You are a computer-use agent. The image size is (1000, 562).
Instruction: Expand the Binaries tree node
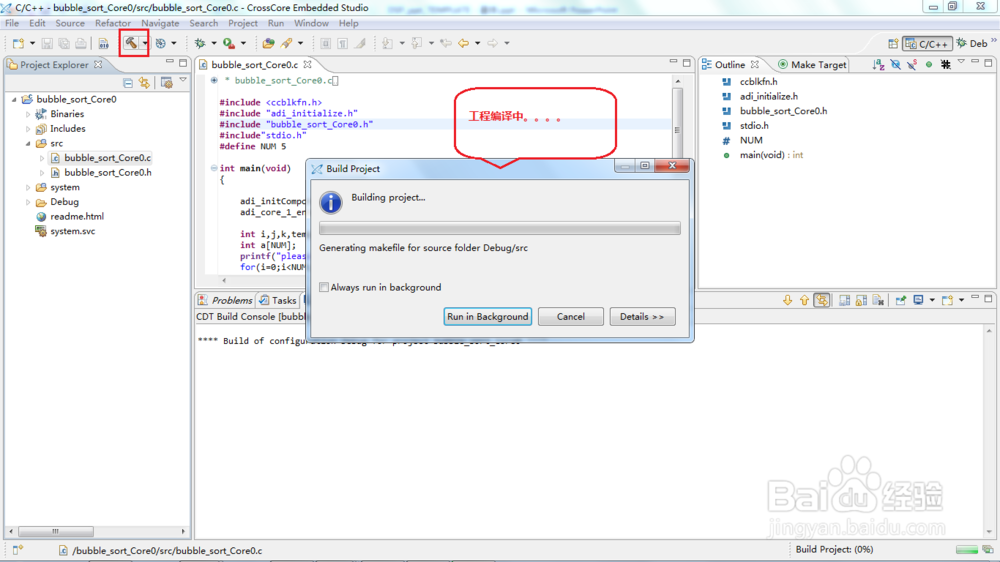28,114
